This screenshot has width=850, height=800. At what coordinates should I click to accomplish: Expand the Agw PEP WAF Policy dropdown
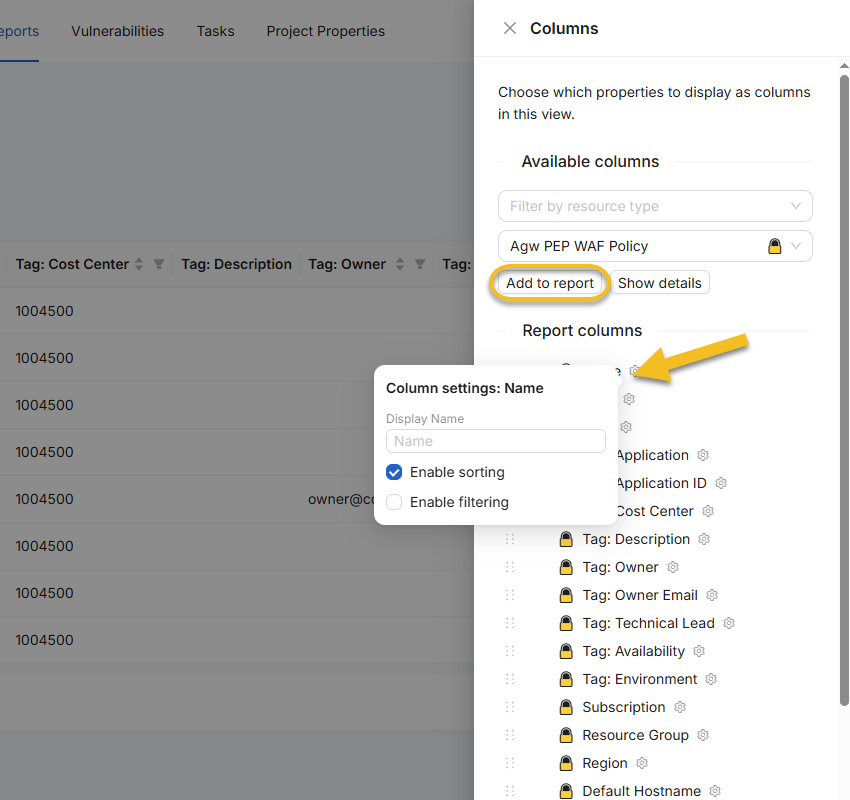click(655, 246)
